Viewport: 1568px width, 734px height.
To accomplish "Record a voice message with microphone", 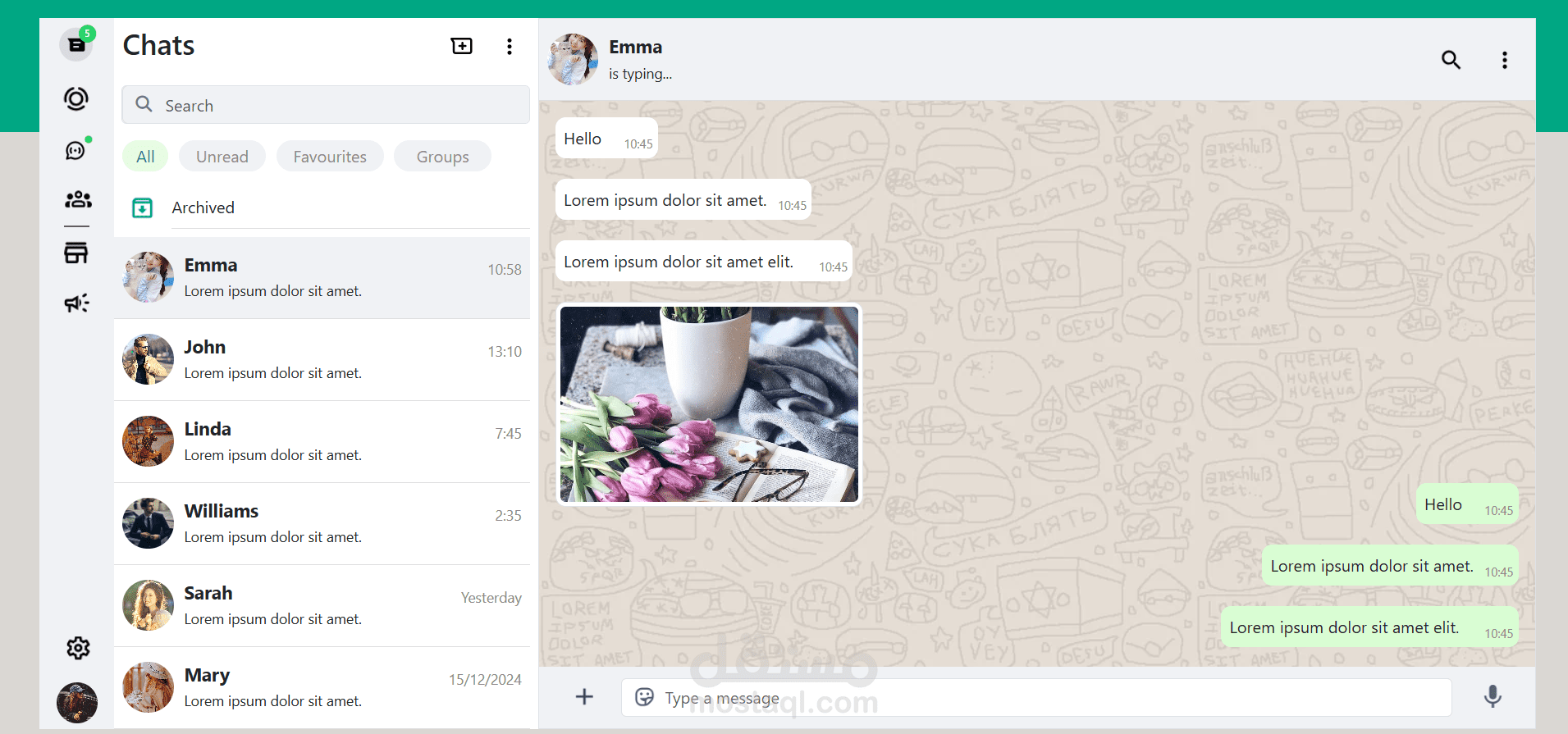I will pyautogui.click(x=1493, y=697).
